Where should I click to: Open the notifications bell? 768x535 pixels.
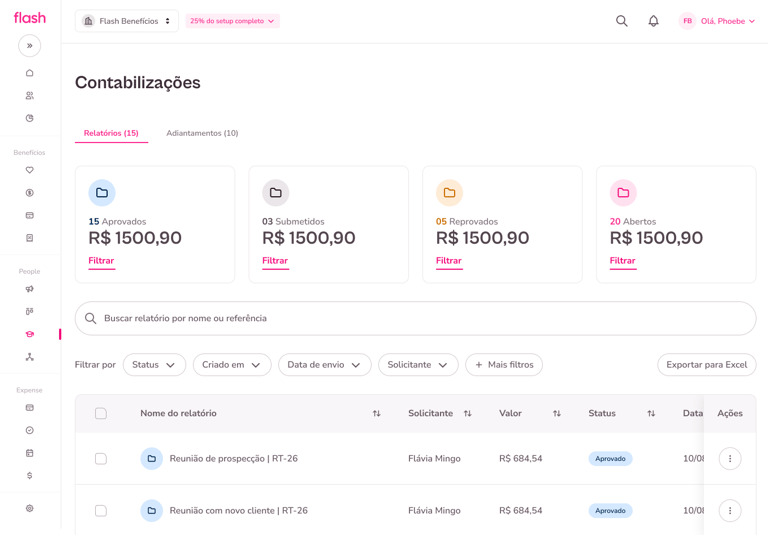click(653, 21)
